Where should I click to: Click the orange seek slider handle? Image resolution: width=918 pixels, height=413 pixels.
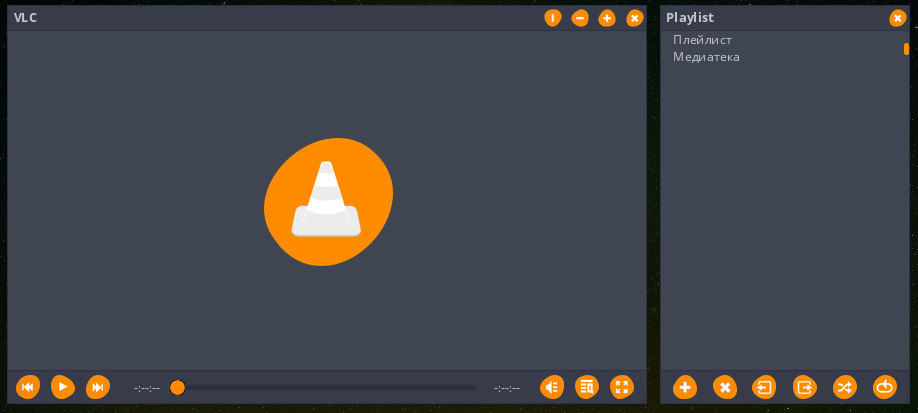tap(177, 387)
